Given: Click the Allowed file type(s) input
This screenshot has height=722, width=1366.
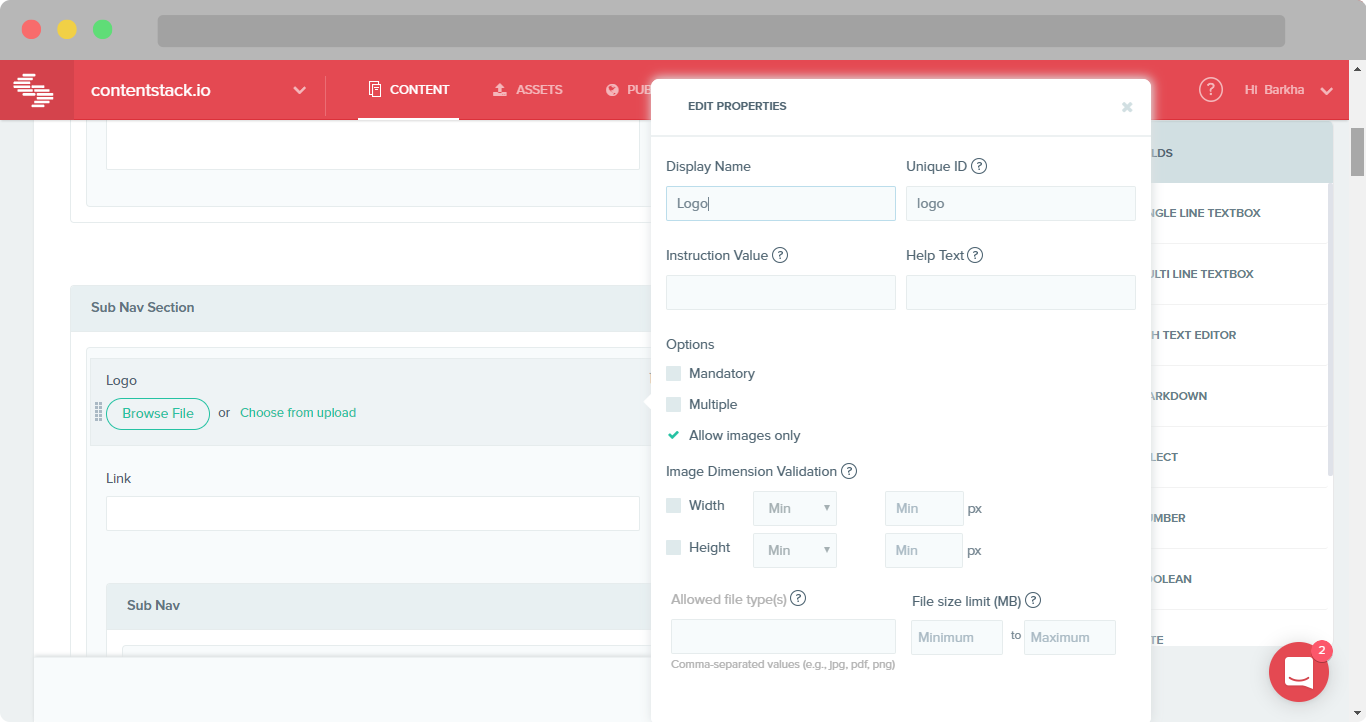Looking at the screenshot, I should point(783,636).
